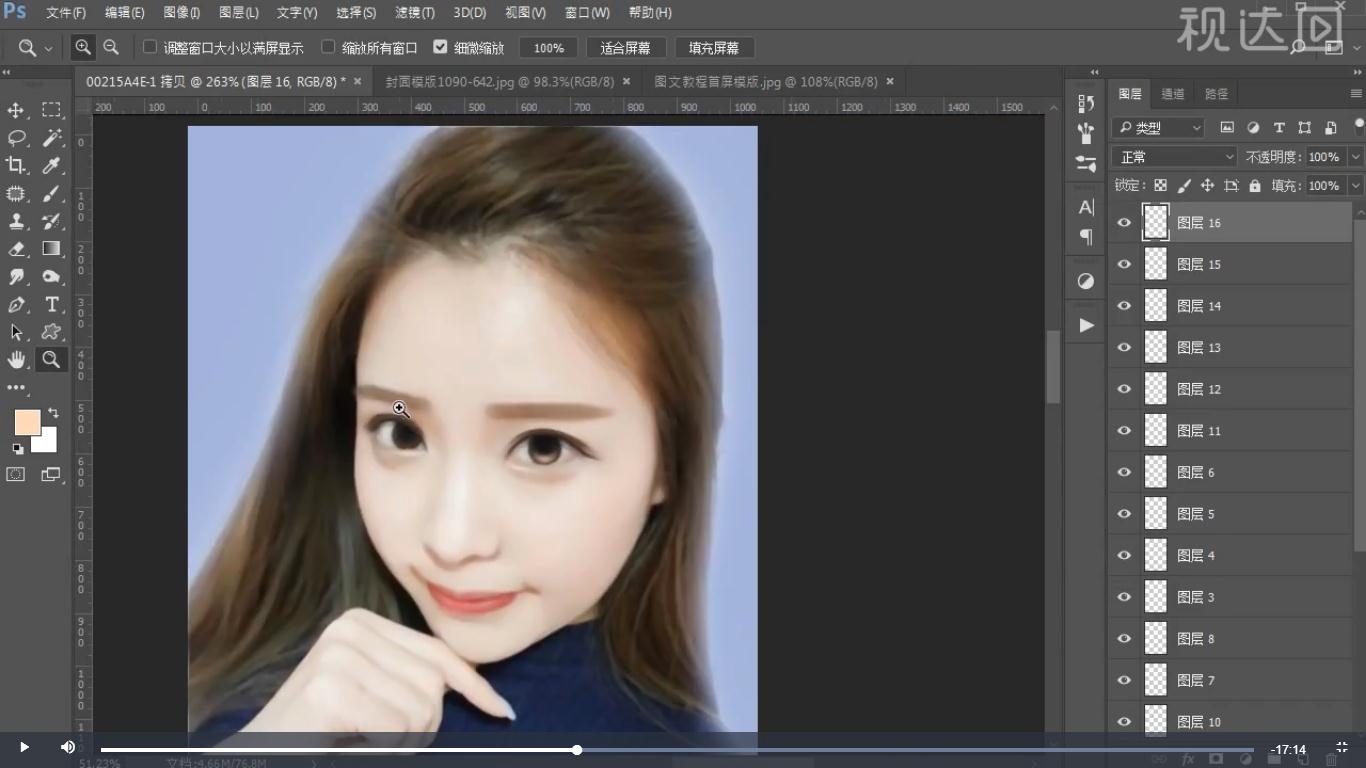The height and width of the screenshot is (768, 1366).
Task: Lock all with padlock icon
Action: click(1255, 186)
